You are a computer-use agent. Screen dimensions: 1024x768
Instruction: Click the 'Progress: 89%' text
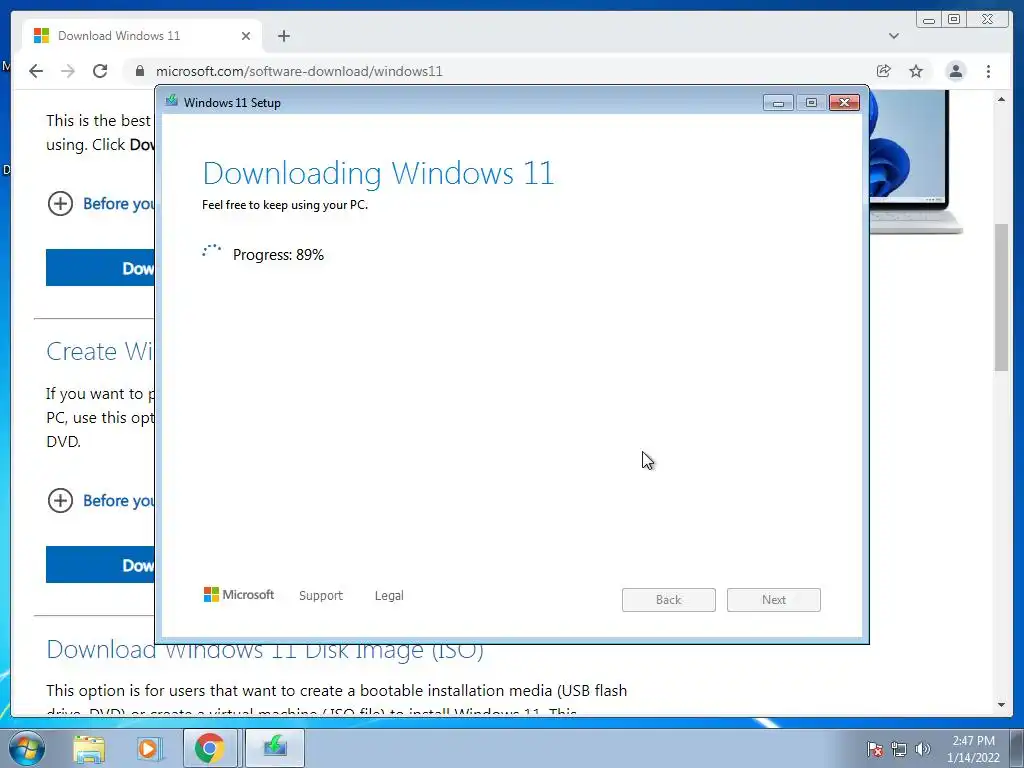pos(278,255)
